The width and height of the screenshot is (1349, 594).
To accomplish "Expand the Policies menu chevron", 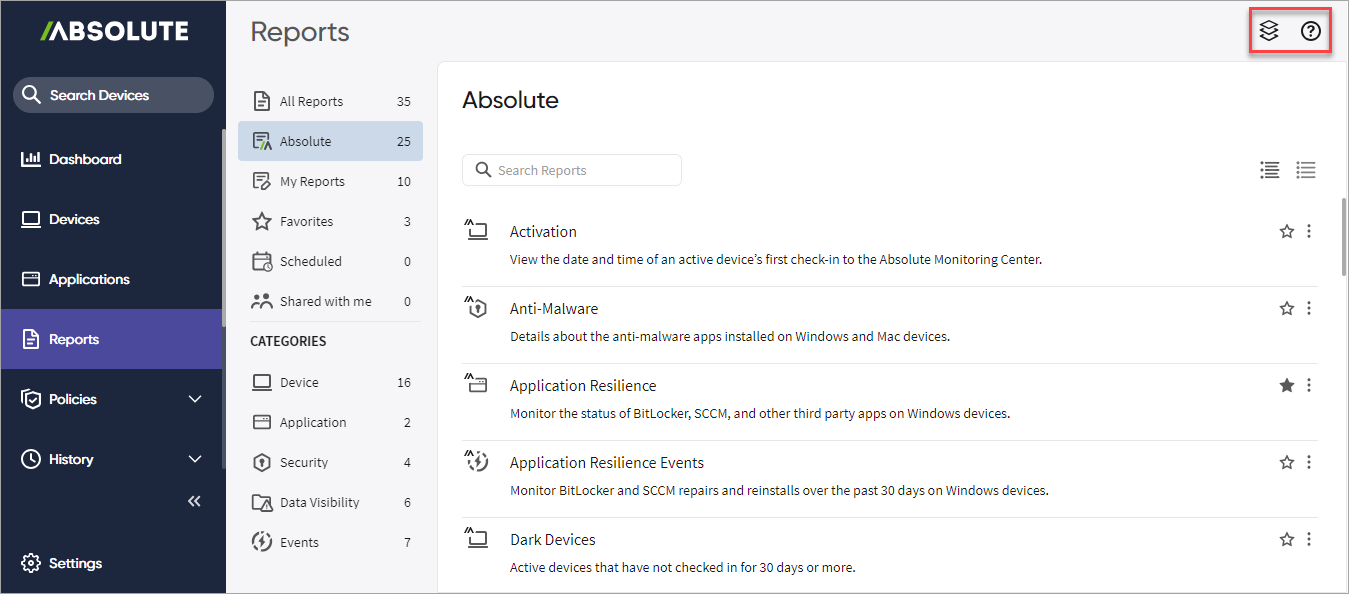I will pyautogui.click(x=195, y=399).
